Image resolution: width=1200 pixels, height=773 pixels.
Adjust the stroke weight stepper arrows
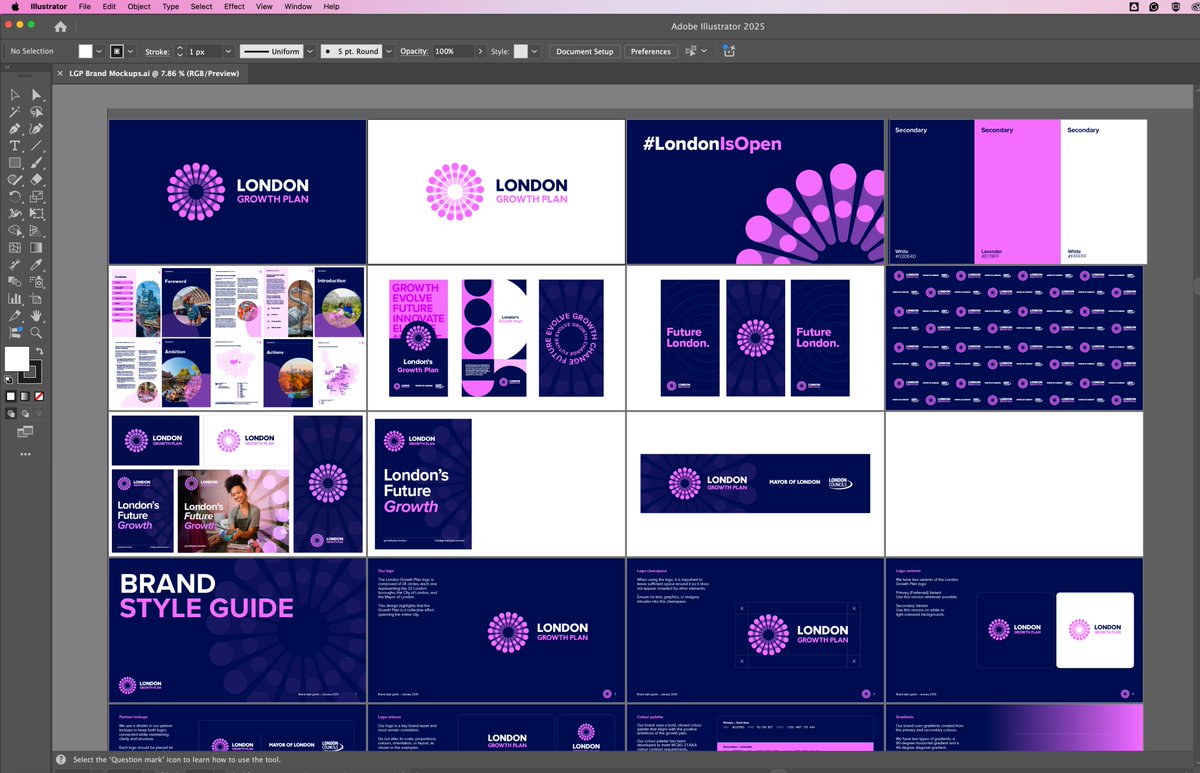180,51
